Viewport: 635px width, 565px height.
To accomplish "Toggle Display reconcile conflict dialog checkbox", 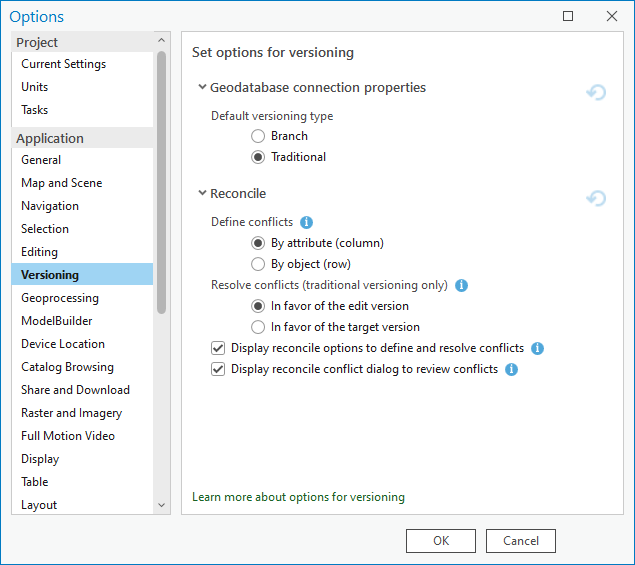I will coord(218,369).
